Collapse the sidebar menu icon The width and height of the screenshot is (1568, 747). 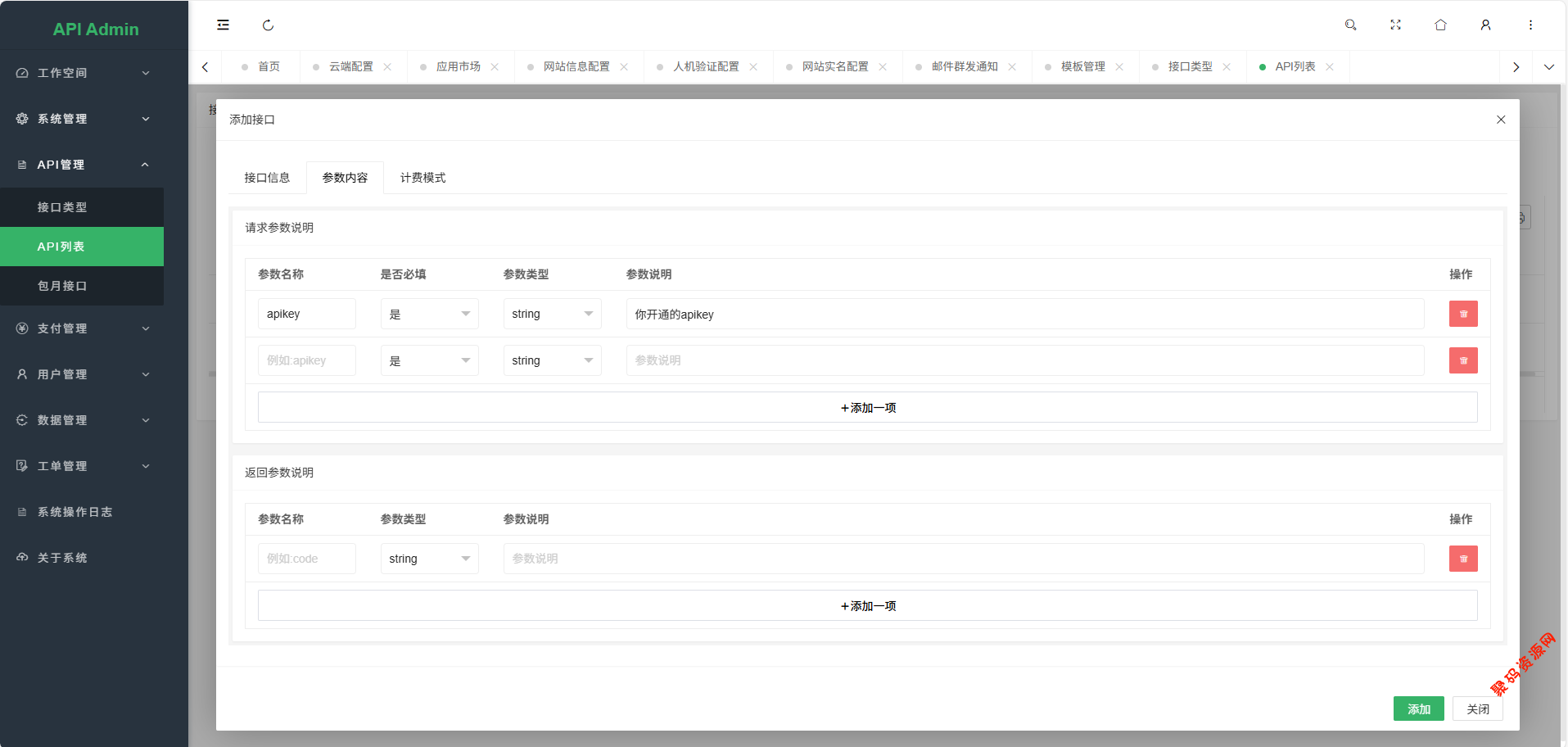223,25
